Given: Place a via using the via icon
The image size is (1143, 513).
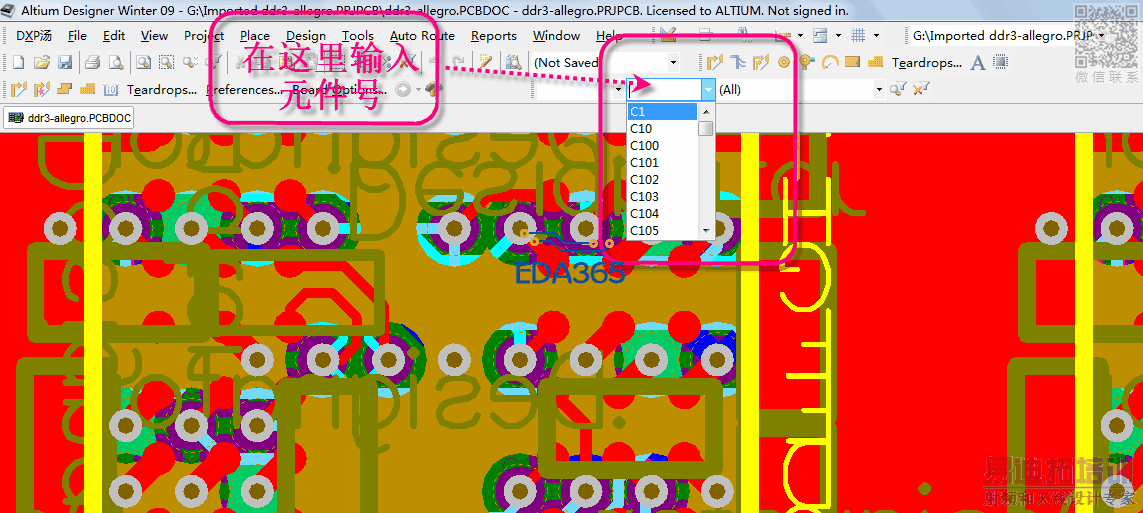Looking at the screenshot, I should click(806, 63).
